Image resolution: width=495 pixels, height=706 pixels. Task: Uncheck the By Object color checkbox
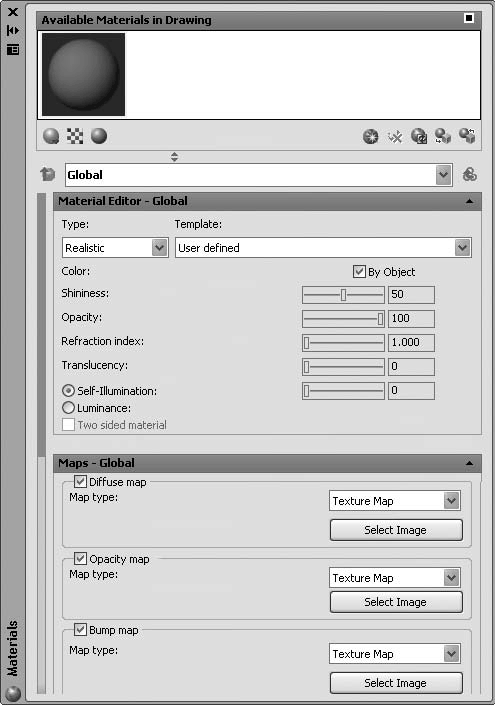click(x=359, y=272)
